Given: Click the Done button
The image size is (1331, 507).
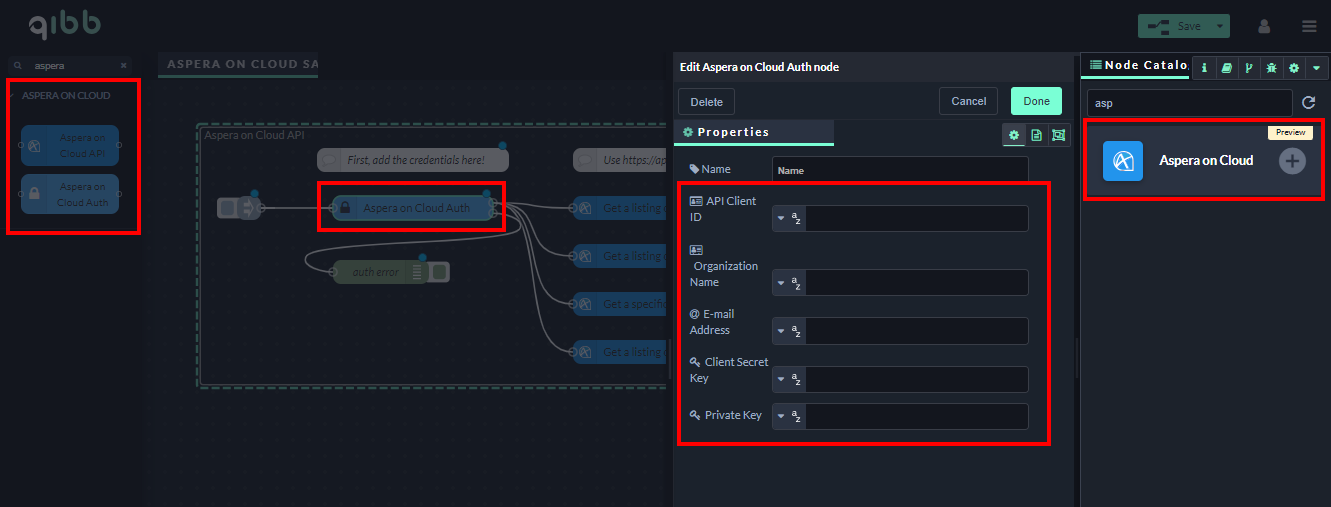Looking at the screenshot, I should click(x=1036, y=101).
